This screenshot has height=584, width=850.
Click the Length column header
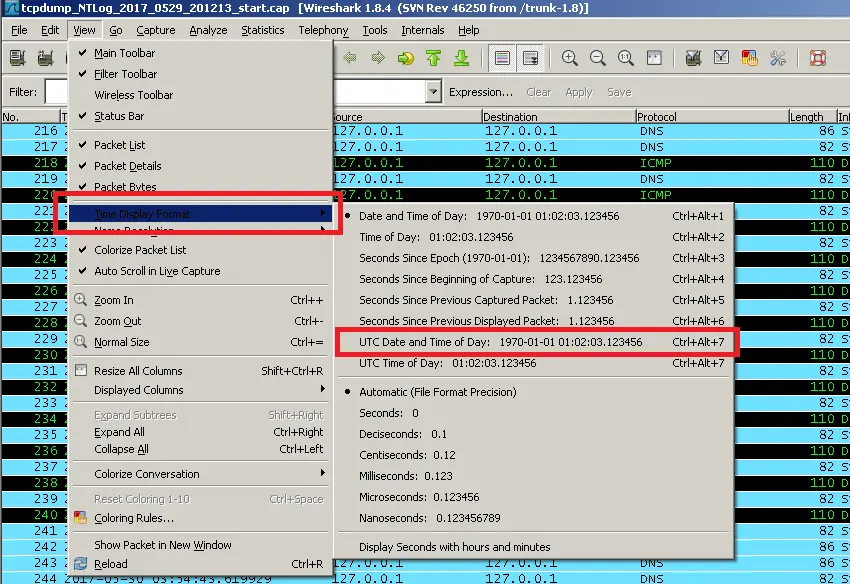(x=813, y=117)
